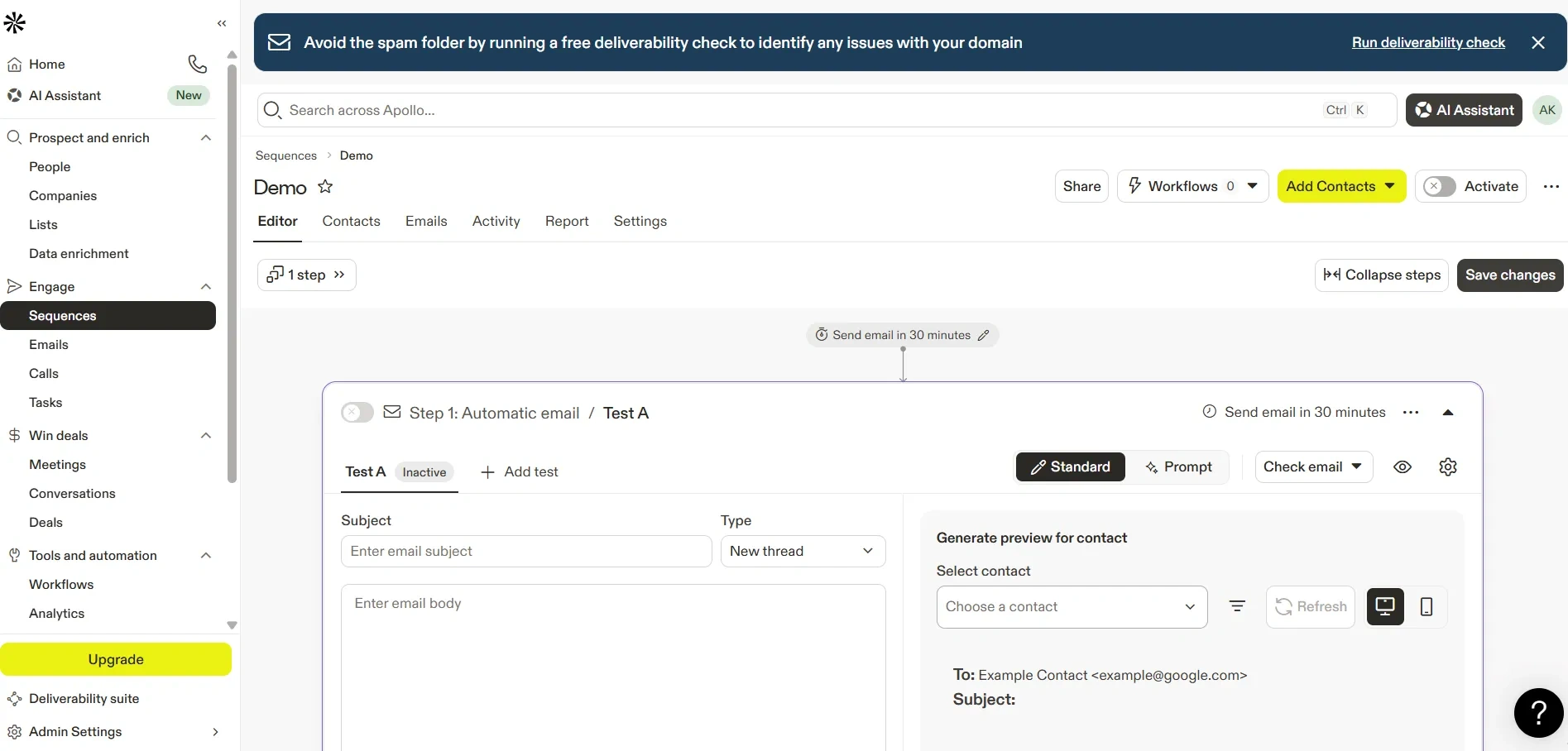The height and width of the screenshot is (751, 1568).
Task: Click the Enter email subject field
Action: click(526, 552)
